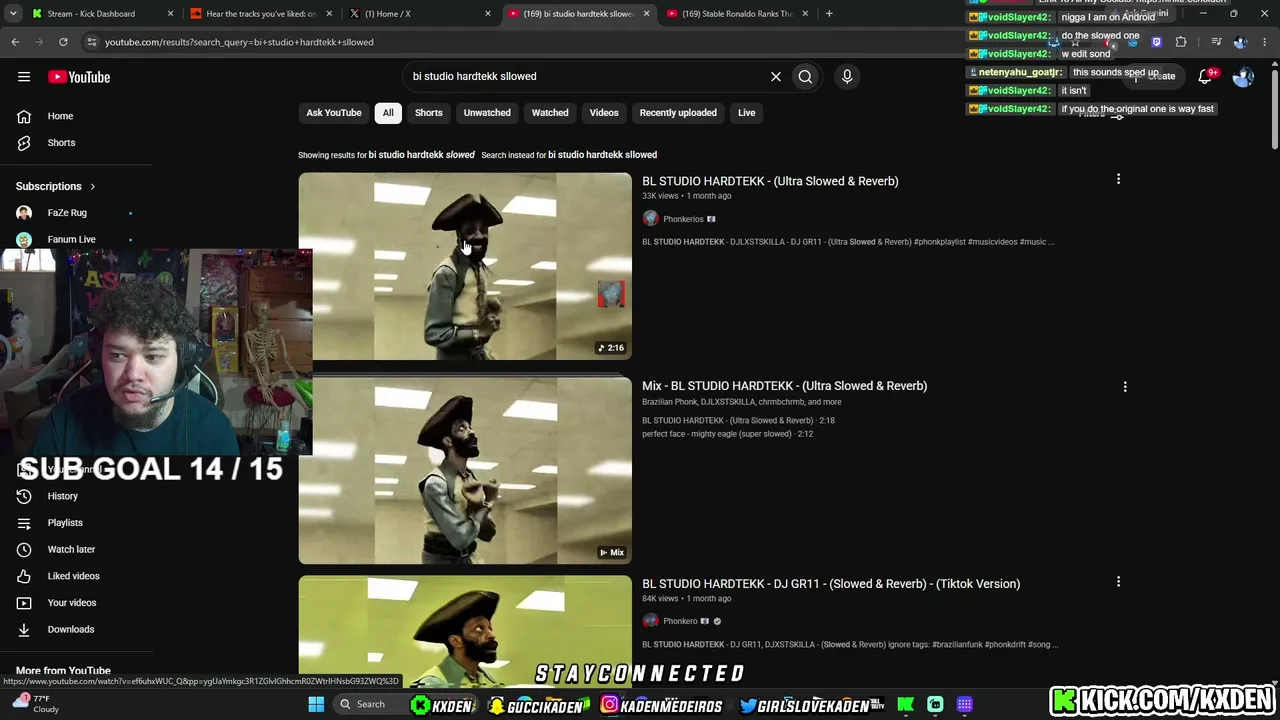Image resolution: width=1280 pixels, height=720 pixels.
Task: Reload the page in the browser
Action: click(63, 42)
